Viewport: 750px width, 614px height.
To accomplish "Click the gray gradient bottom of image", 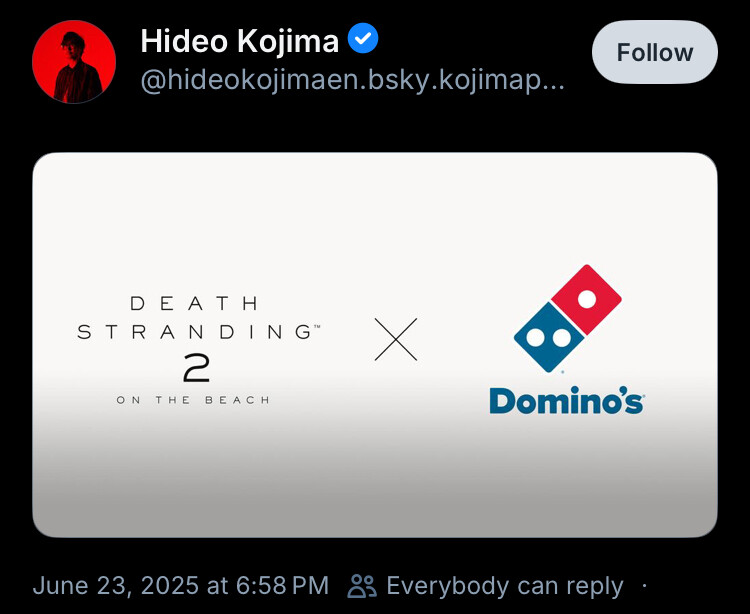I will (x=375, y=488).
